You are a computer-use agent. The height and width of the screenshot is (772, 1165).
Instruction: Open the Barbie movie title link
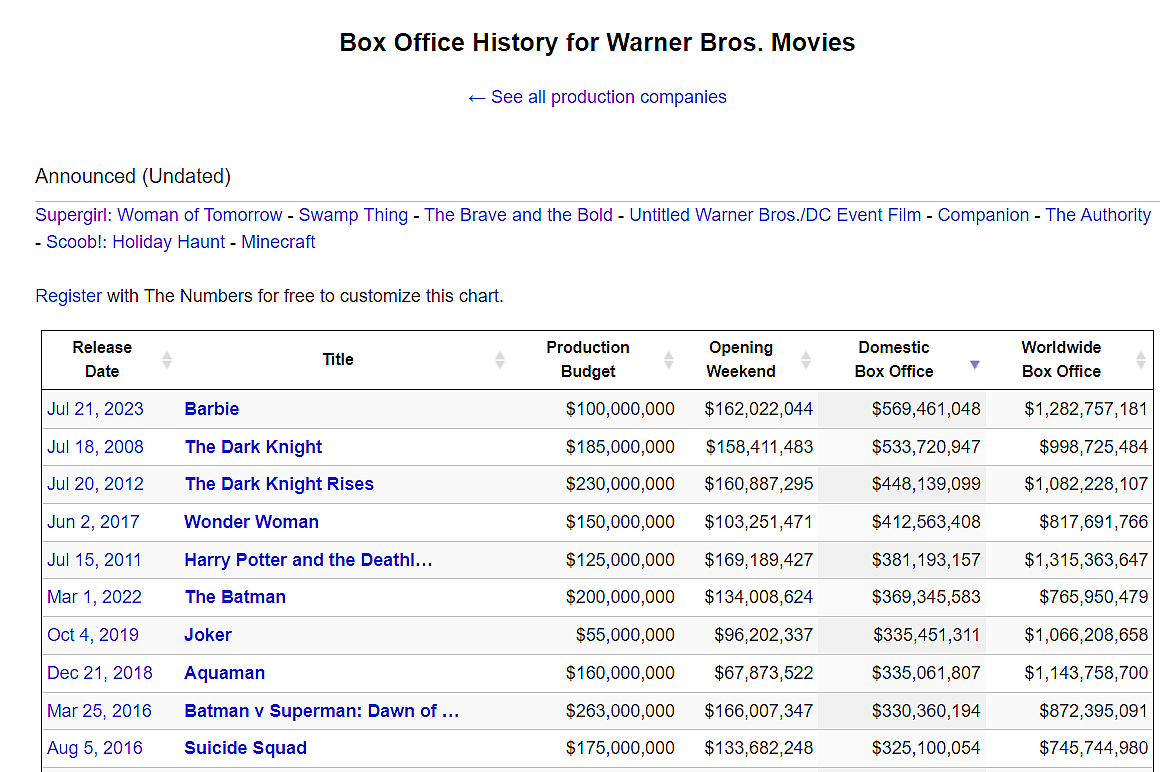212,409
